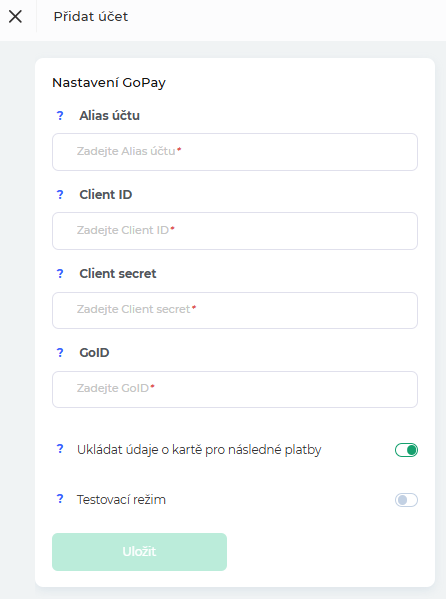The height and width of the screenshot is (599, 446).
Task: Click help icon for Testovací režim
Action: coord(60,499)
